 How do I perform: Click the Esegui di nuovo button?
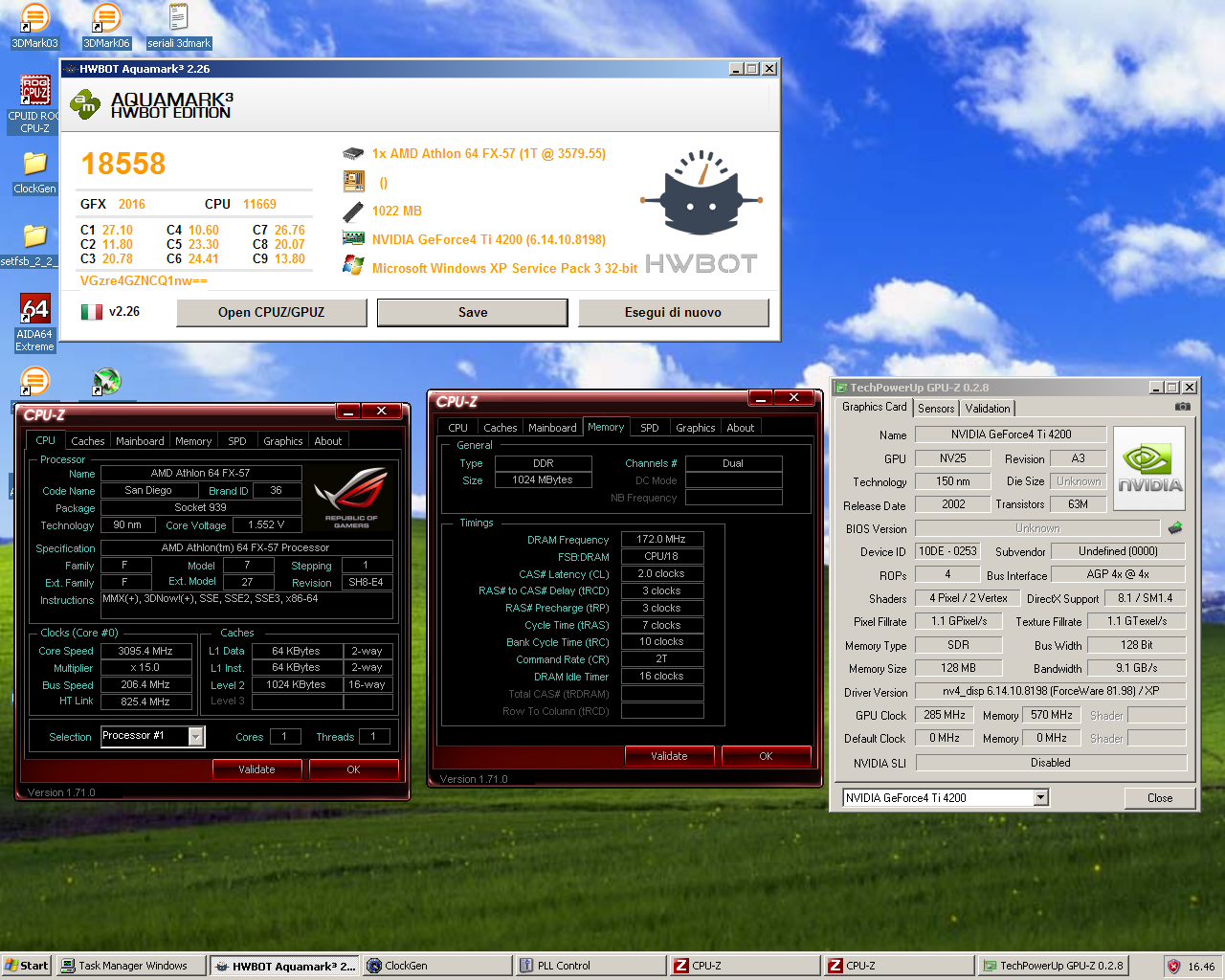coord(674,312)
